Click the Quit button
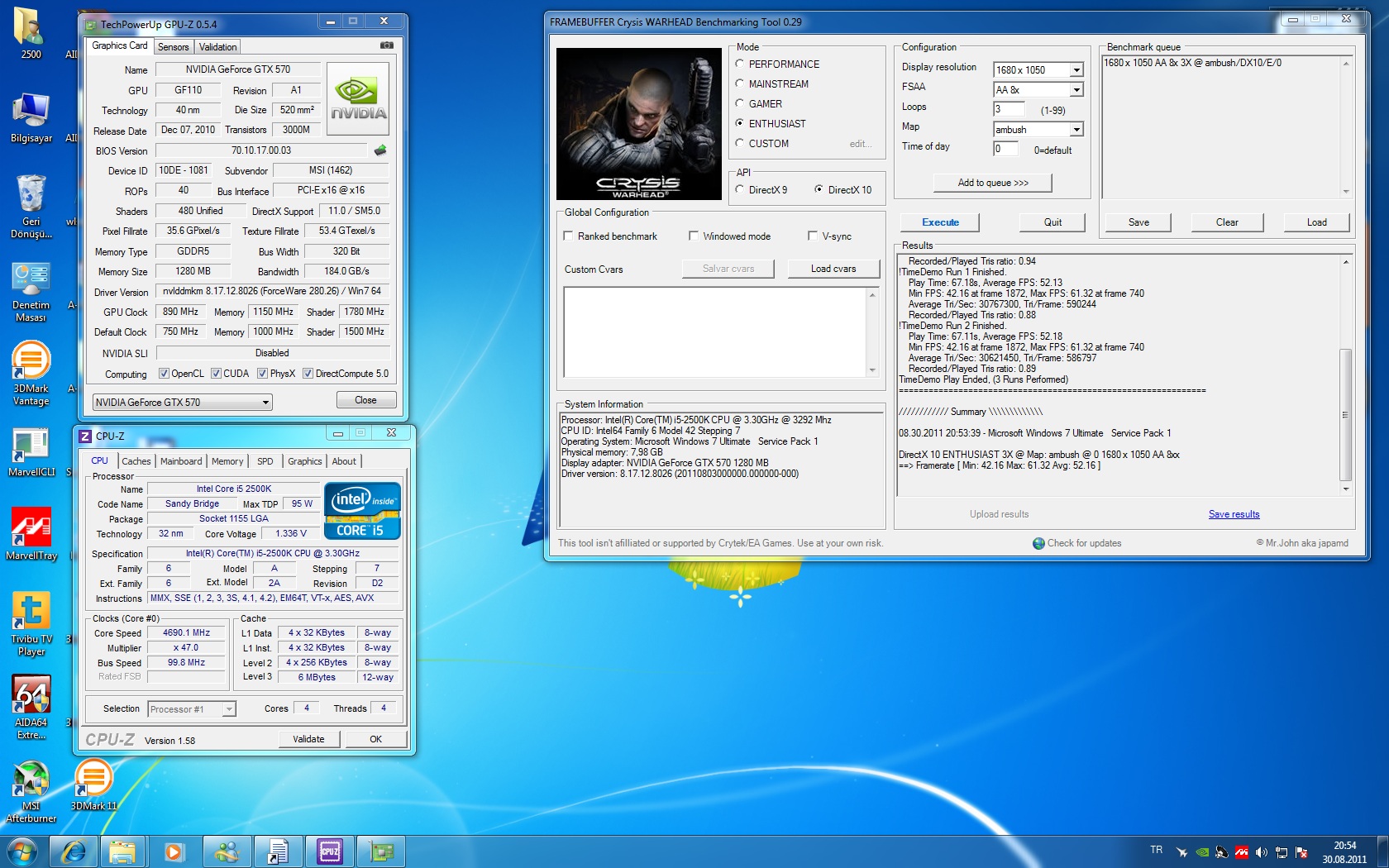Viewport: 1389px width, 868px height. [1052, 222]
